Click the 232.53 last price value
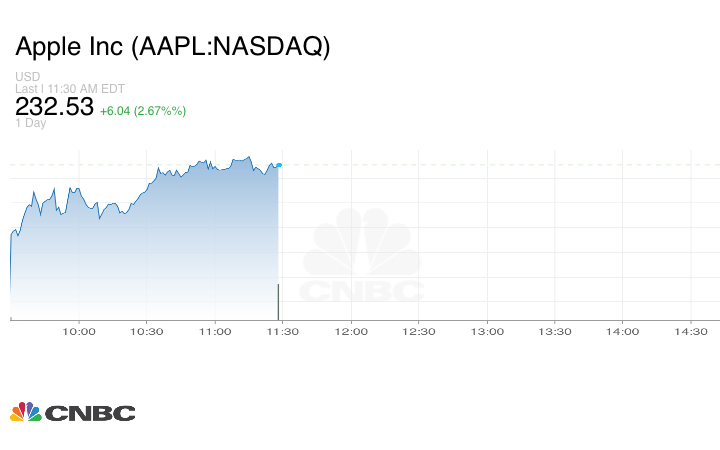Screen dimensions: 720x450 coord(54,106)
